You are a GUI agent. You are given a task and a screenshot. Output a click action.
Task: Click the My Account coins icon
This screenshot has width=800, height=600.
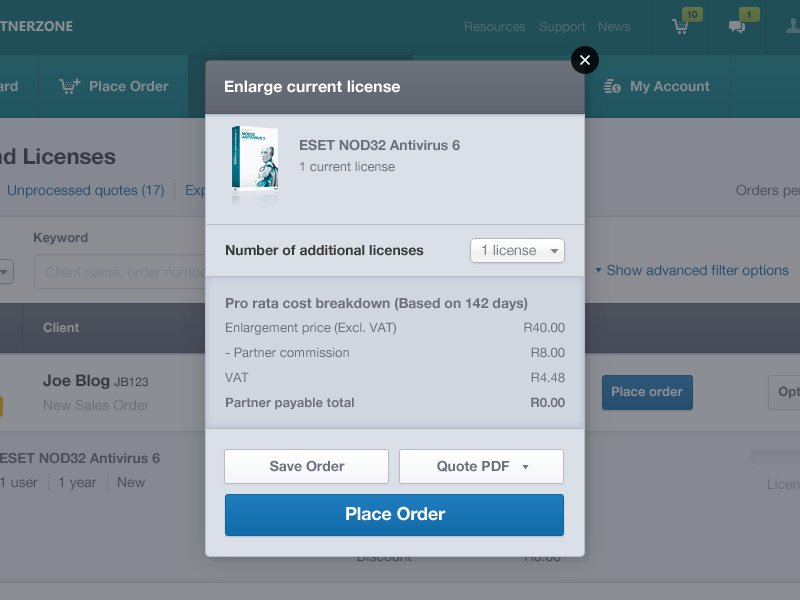coord(612,86)
